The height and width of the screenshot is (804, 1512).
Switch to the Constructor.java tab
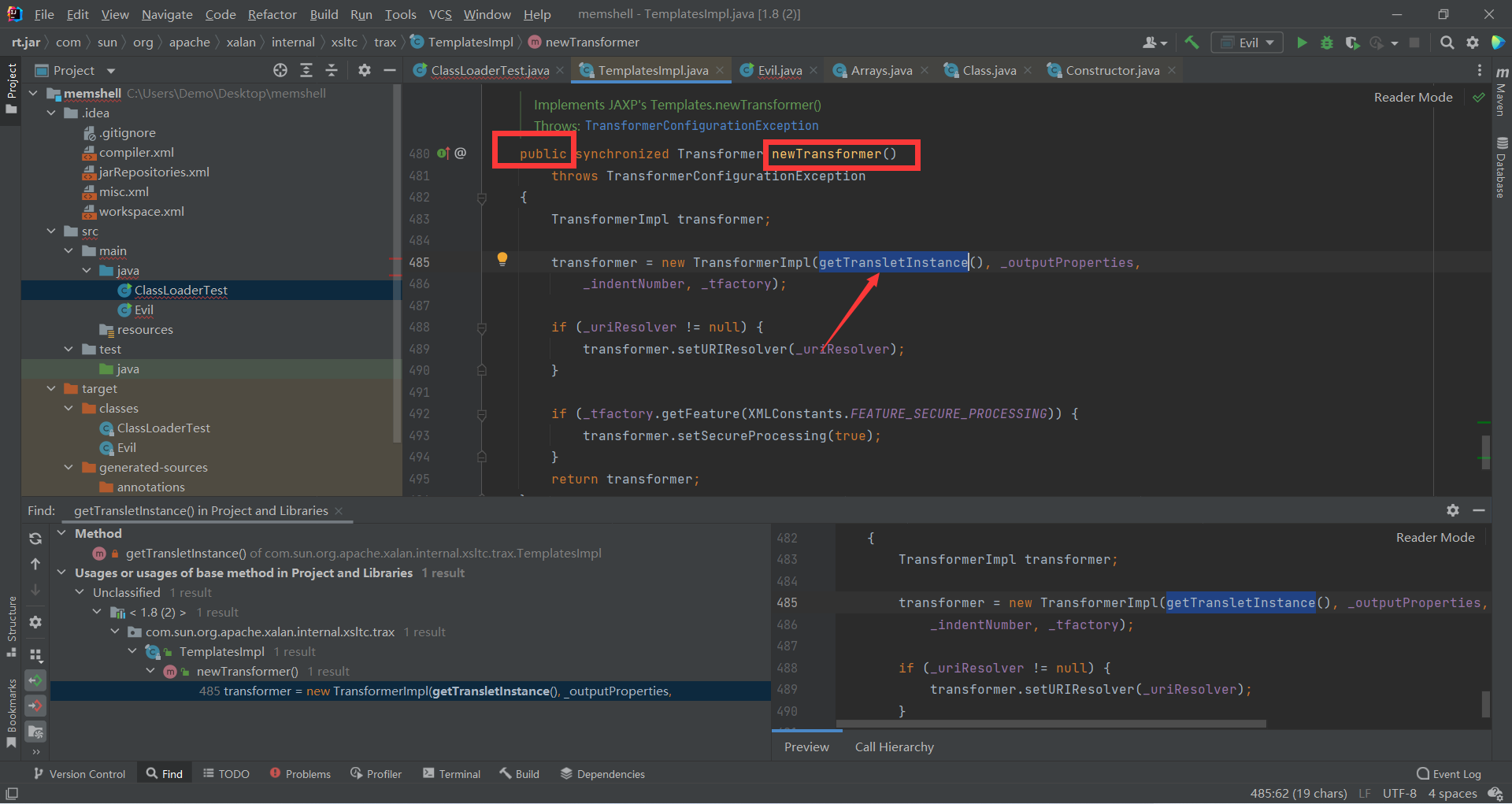pos(1112,70)
